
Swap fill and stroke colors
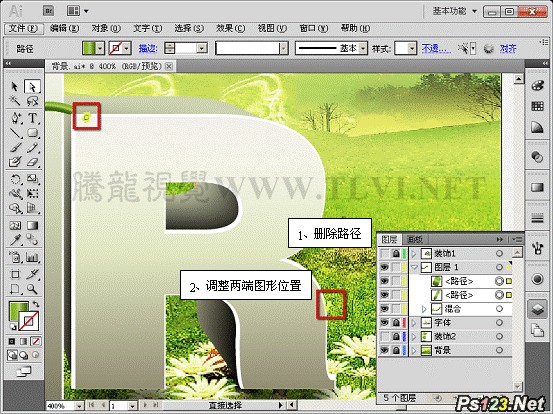pyautogui.click(x=36, y=303)
